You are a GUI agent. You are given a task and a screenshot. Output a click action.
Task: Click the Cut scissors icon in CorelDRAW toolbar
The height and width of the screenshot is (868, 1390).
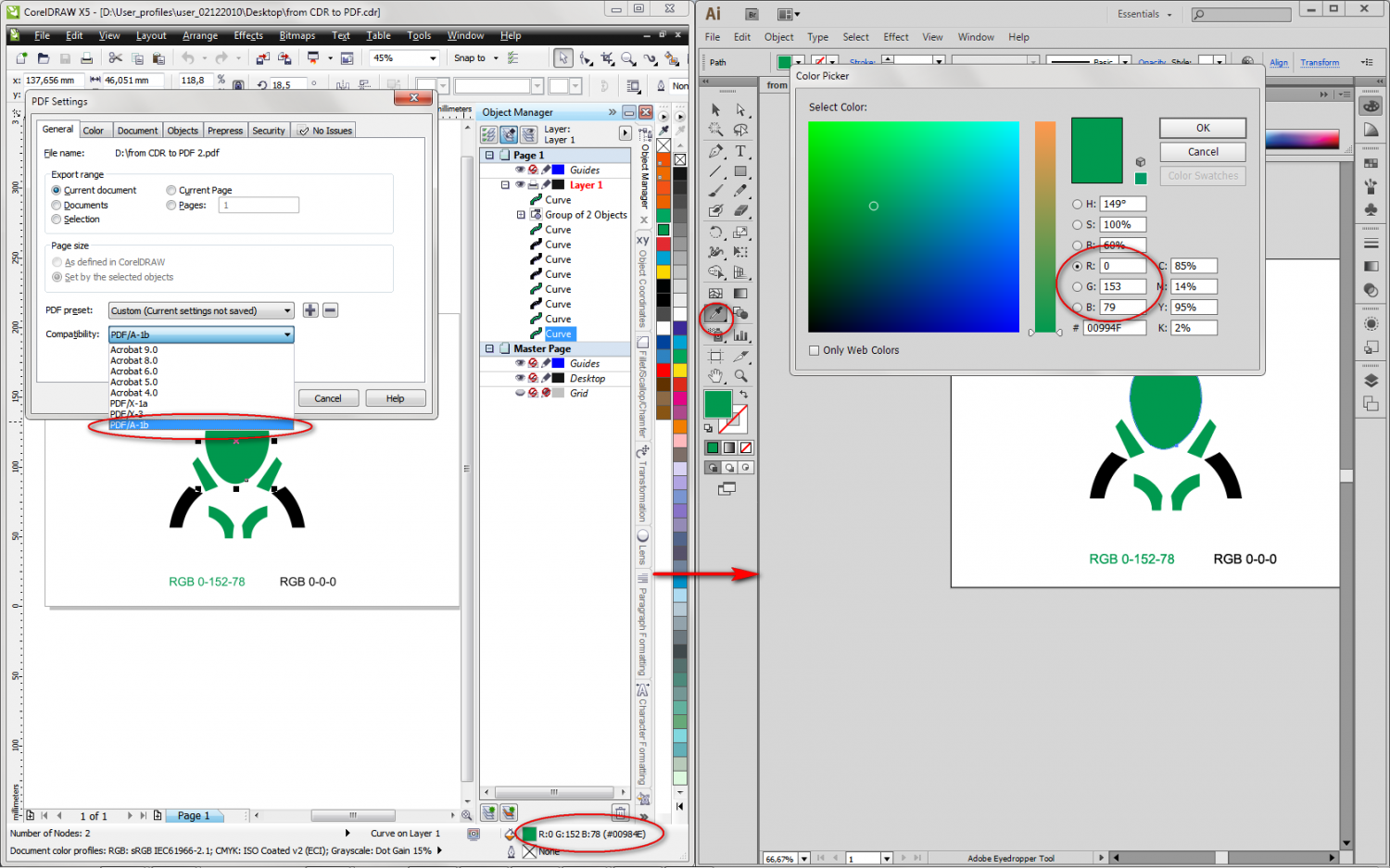click(x=116, y=58)
